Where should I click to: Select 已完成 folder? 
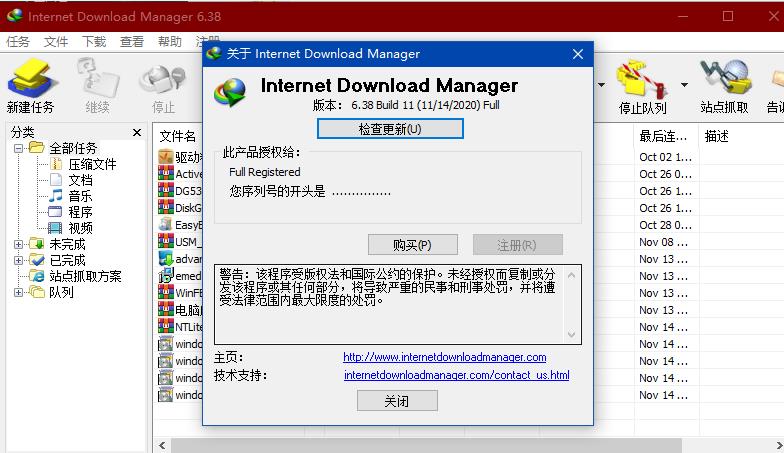tap(68, 260)
